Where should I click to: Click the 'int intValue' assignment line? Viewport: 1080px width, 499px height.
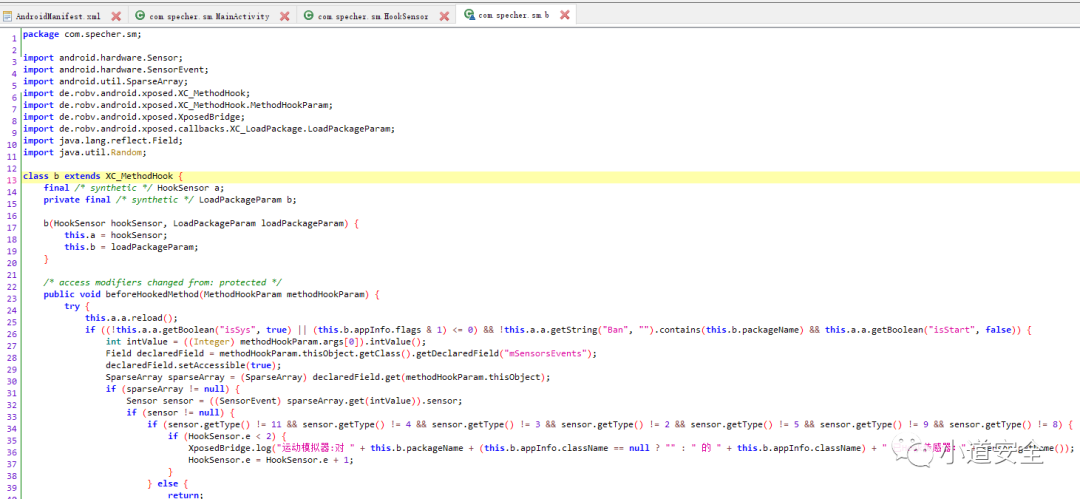point(266,341)
